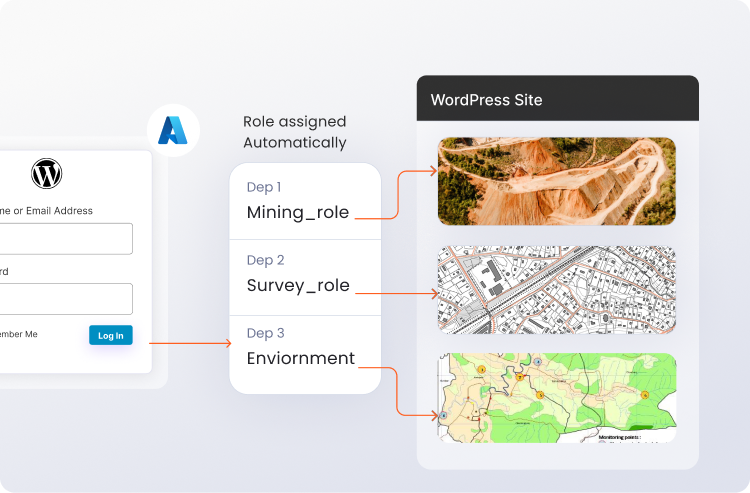The width and height of the screenshot is (750, 493).
Task: Open the green environment map thumbnail
Action: tap(557, 398)
